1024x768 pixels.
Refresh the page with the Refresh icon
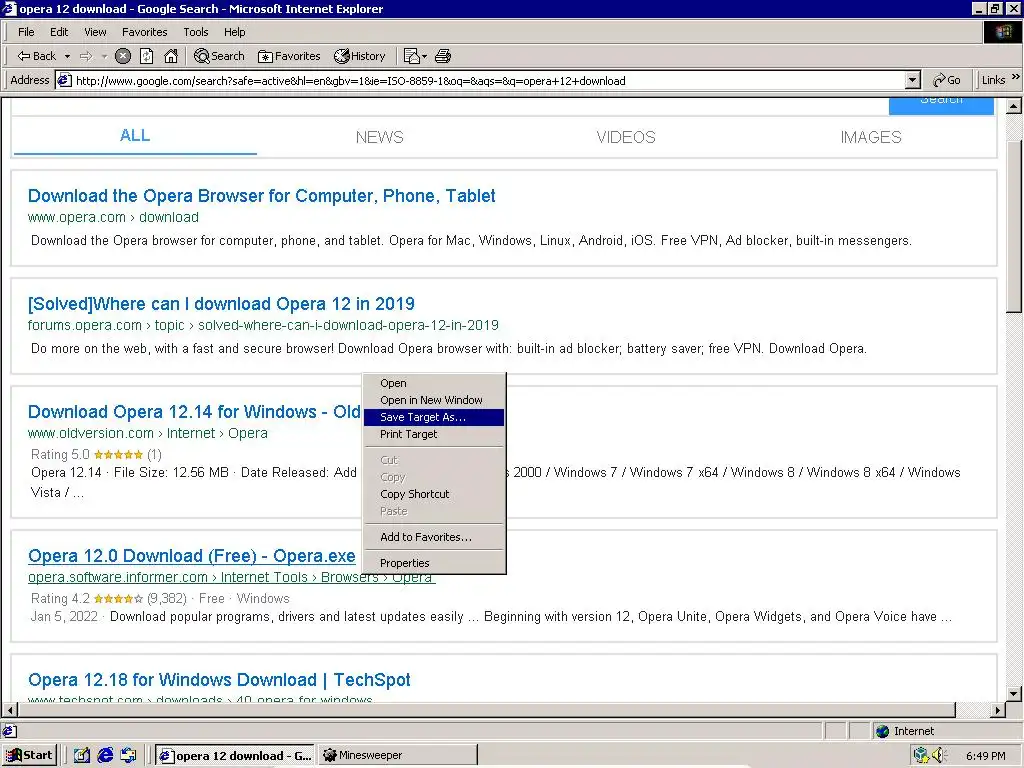pos(147,56)
